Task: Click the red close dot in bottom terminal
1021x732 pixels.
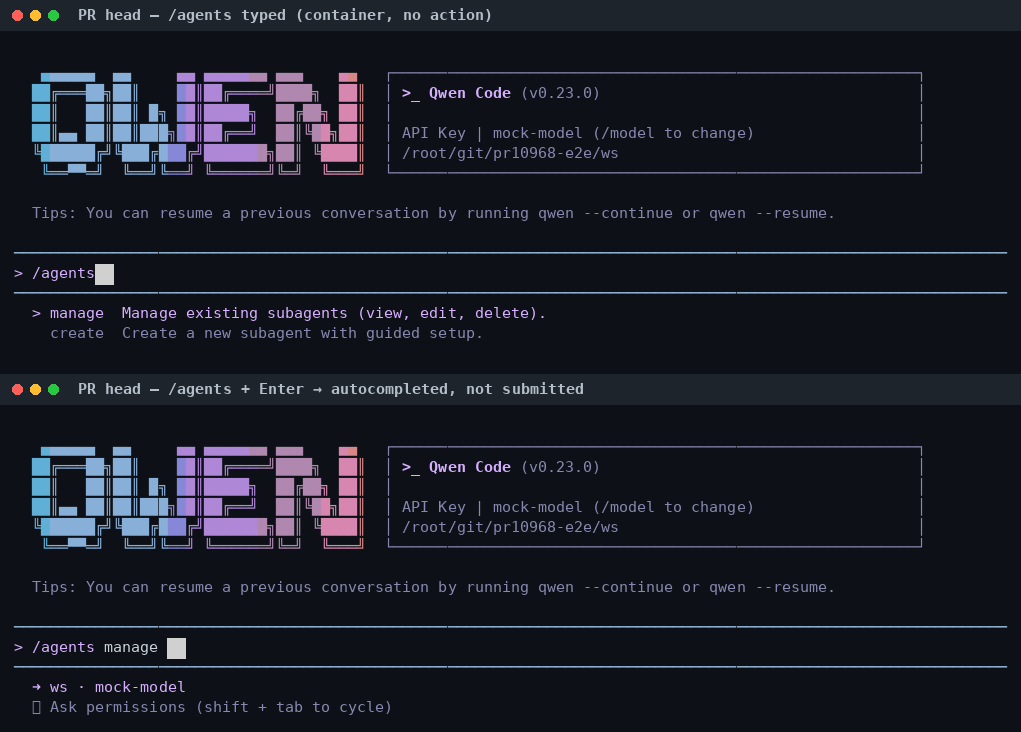Action: coord(18,389)
